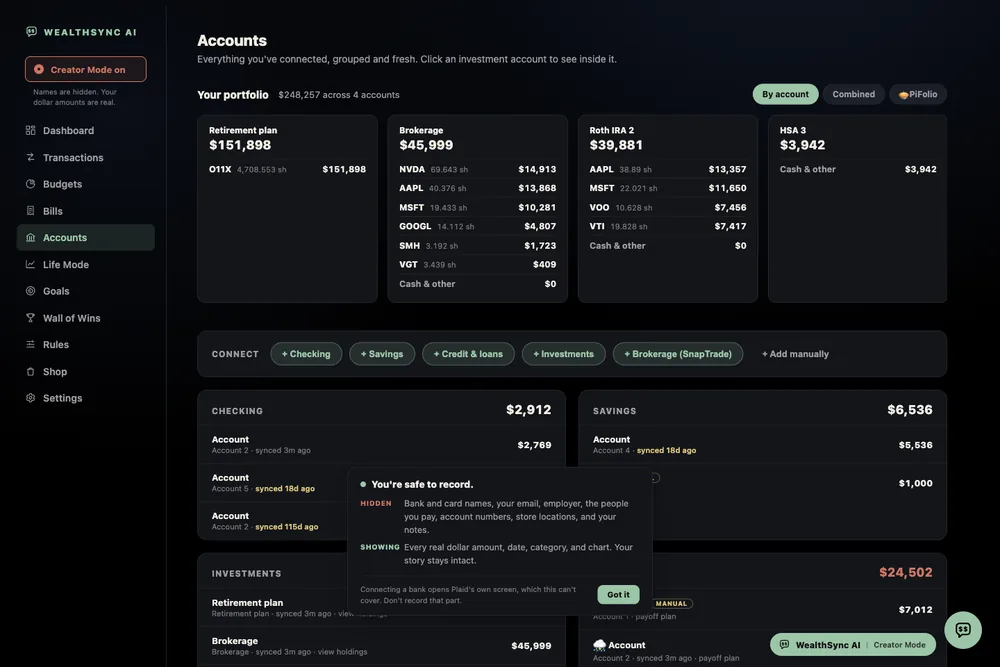Open checking account synced 115d ago
Screen dimensions: 1000x667
pos(273,521)
